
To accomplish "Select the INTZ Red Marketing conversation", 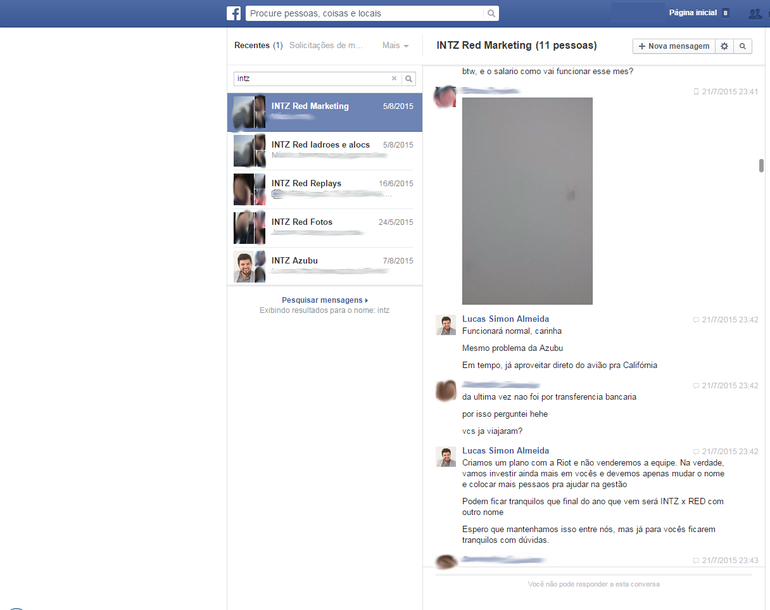I will click(325, 112).
